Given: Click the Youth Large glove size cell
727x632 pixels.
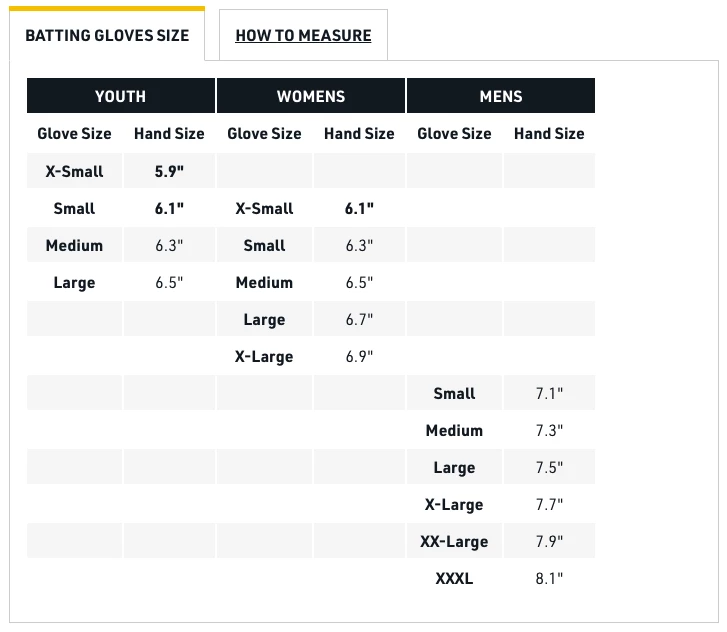Looking at the screenshot, I should point(74,283).
